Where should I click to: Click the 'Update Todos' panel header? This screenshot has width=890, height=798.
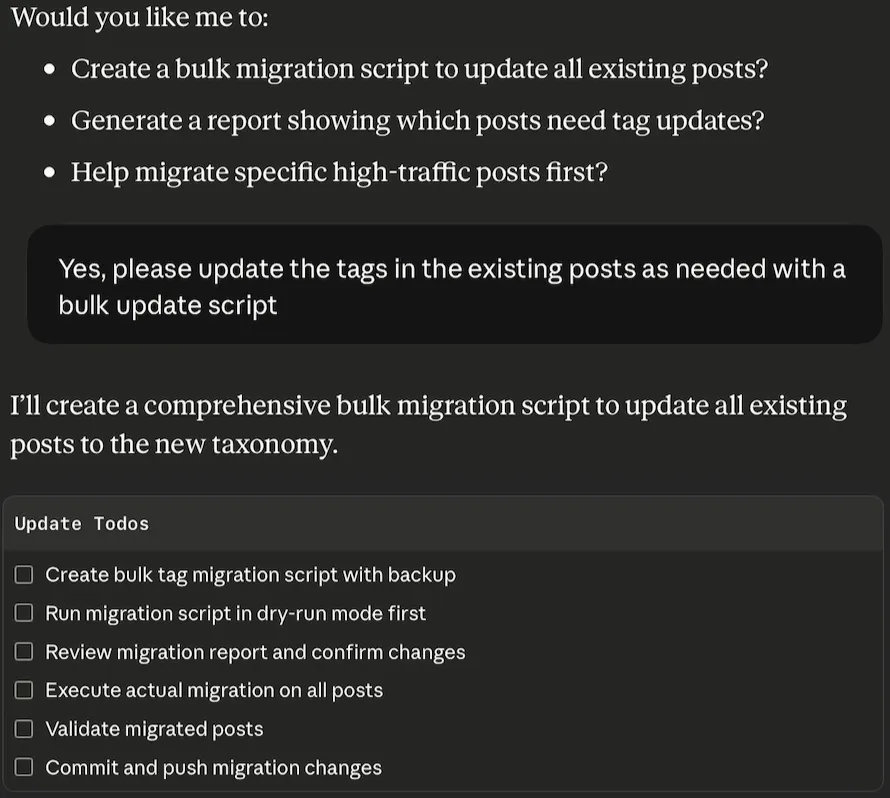(82, 524)
